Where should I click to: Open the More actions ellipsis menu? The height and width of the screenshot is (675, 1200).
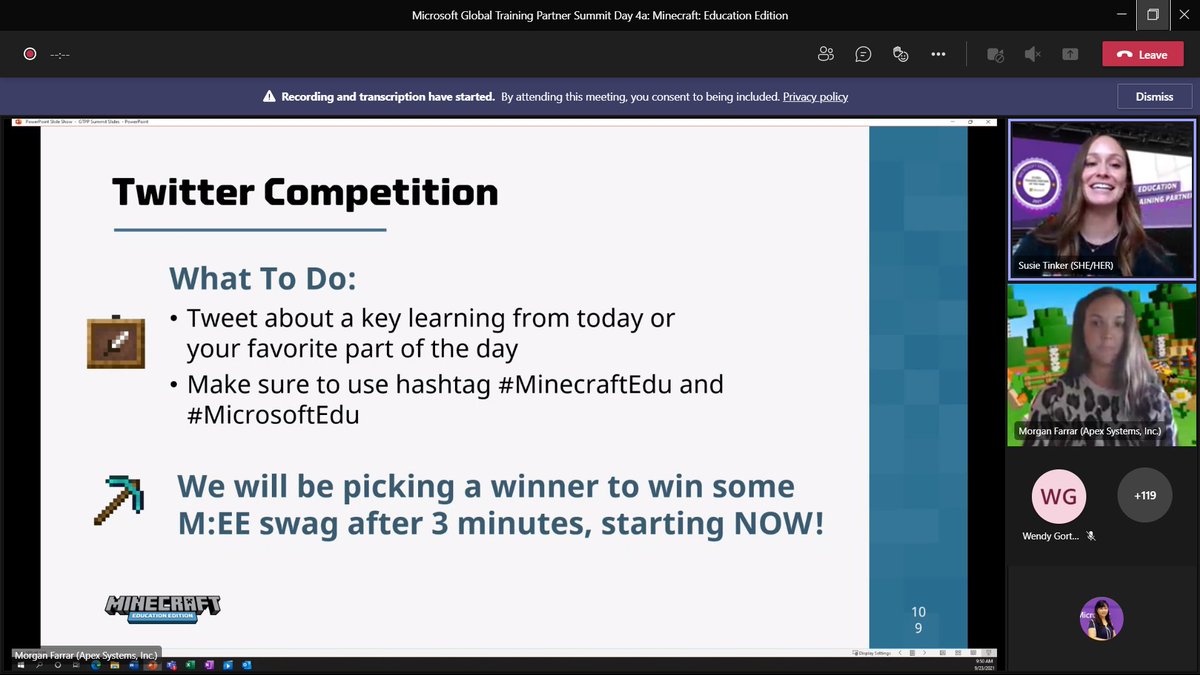[938, 54]
